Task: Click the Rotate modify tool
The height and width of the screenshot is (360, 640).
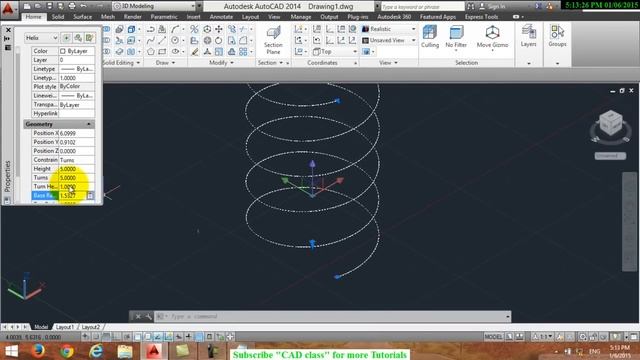Action: coord(219,40)
